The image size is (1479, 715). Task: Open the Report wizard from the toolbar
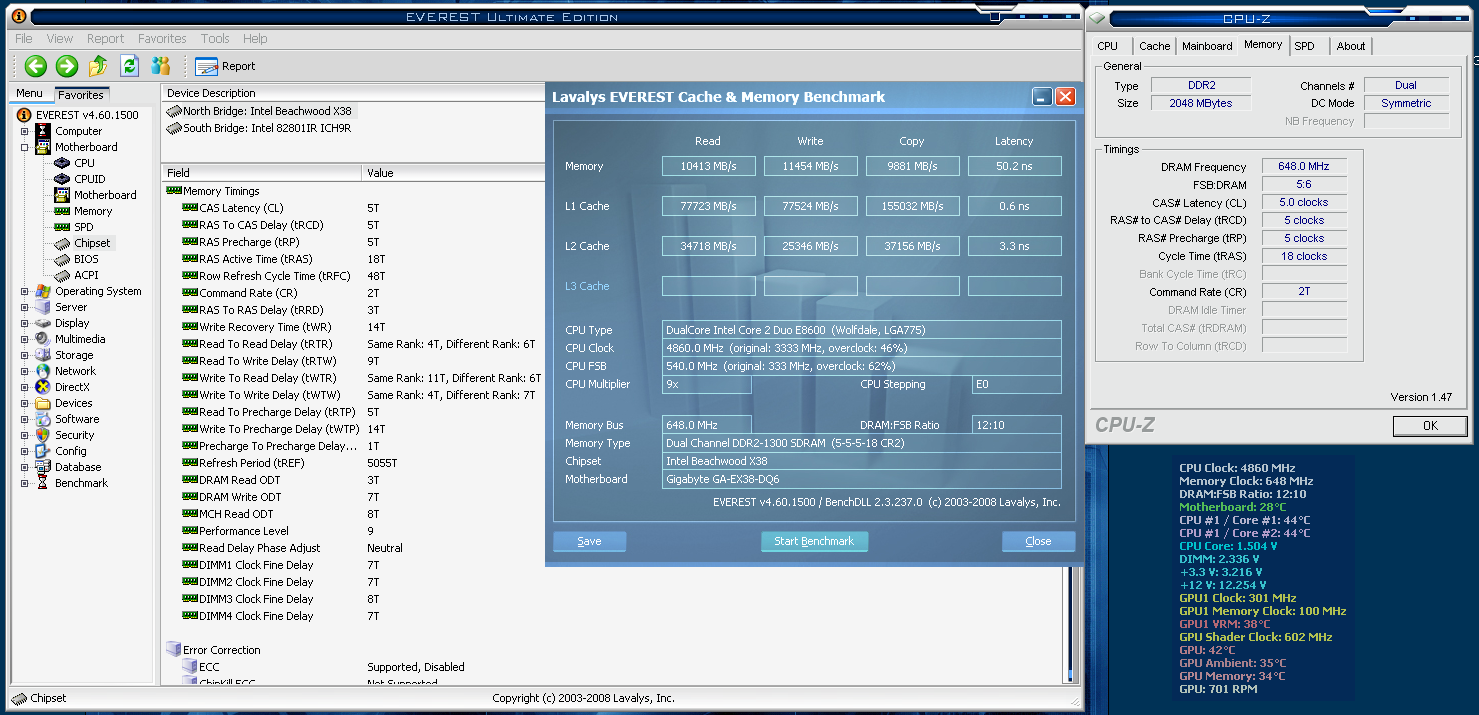point(226,66)
